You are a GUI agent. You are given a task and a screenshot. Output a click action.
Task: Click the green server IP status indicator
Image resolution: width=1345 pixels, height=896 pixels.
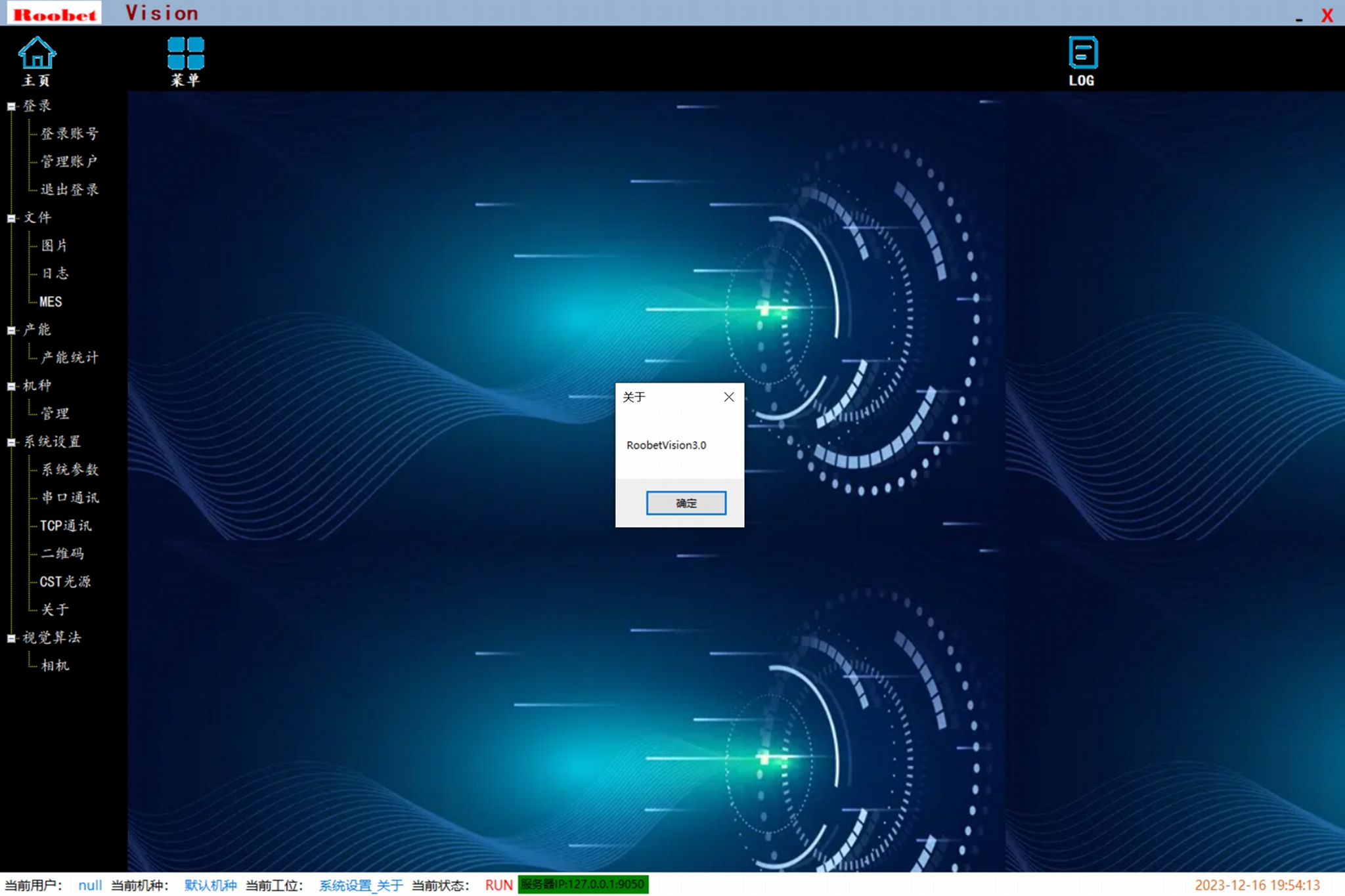583,884
